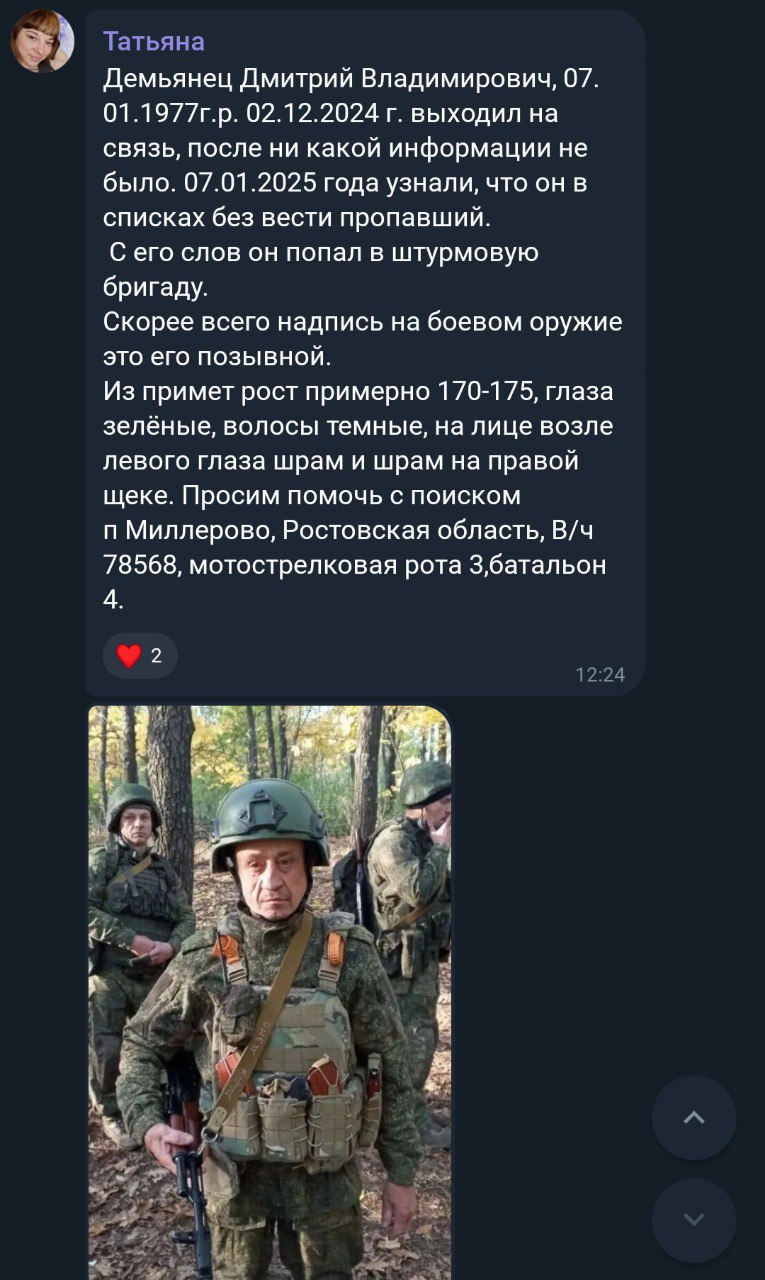Click the sender name Татьяна
This screenshot has width=765, height=1280.
click(x=154, y=41)
